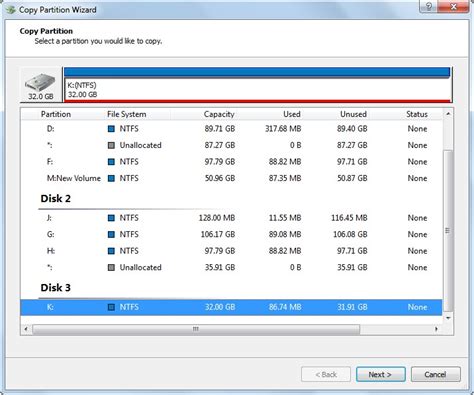Click the horizontal scrollbar right arrow
Image resolution: width=474 pixels, height=395 pixels.
tap(437, 329)
